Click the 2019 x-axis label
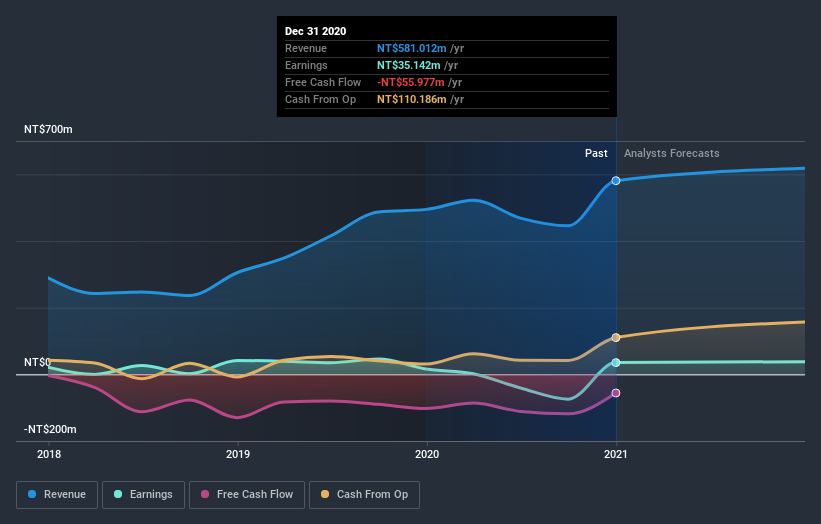 pos(238,454)
